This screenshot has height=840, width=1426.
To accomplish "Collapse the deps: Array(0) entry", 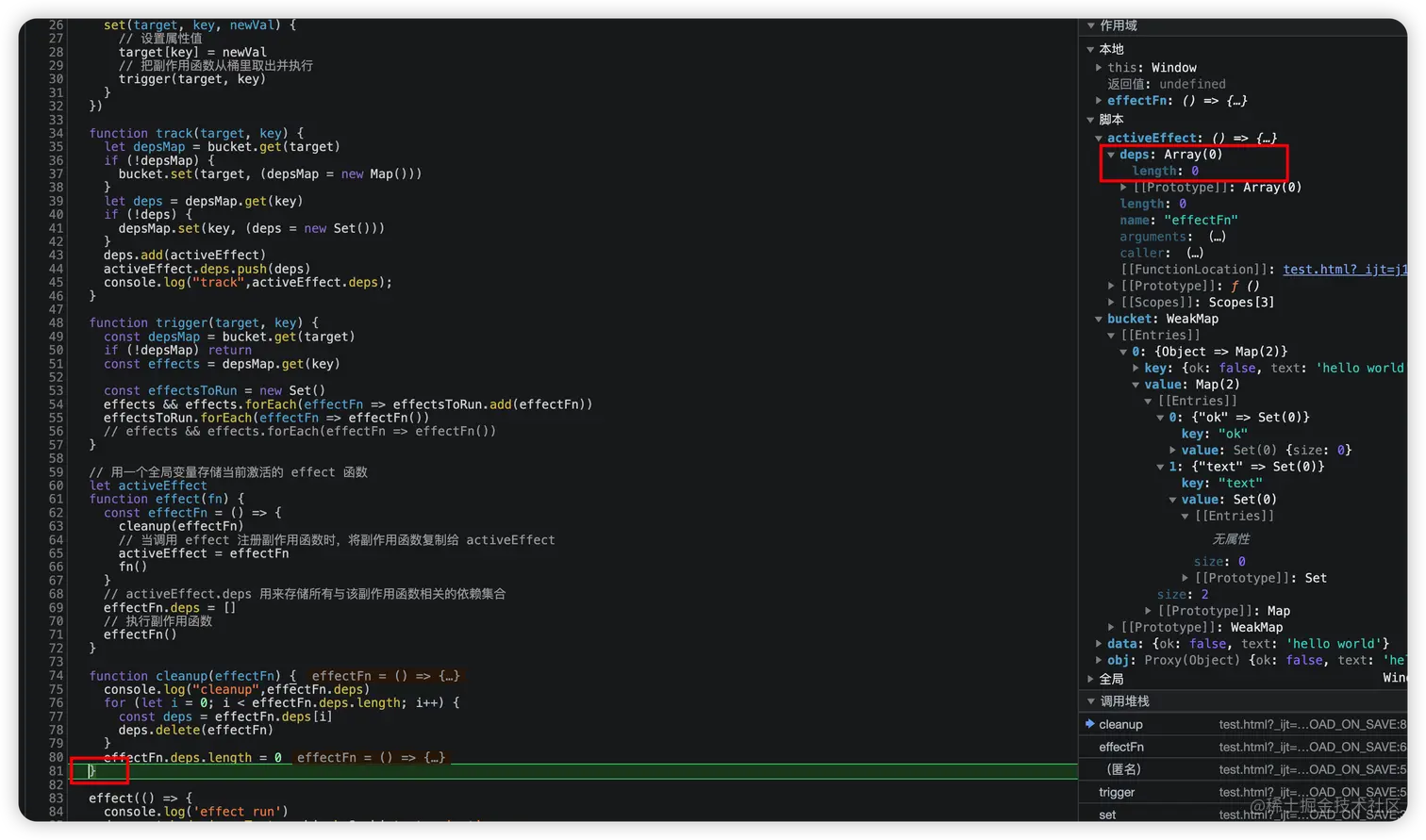I will (1112, 155).
